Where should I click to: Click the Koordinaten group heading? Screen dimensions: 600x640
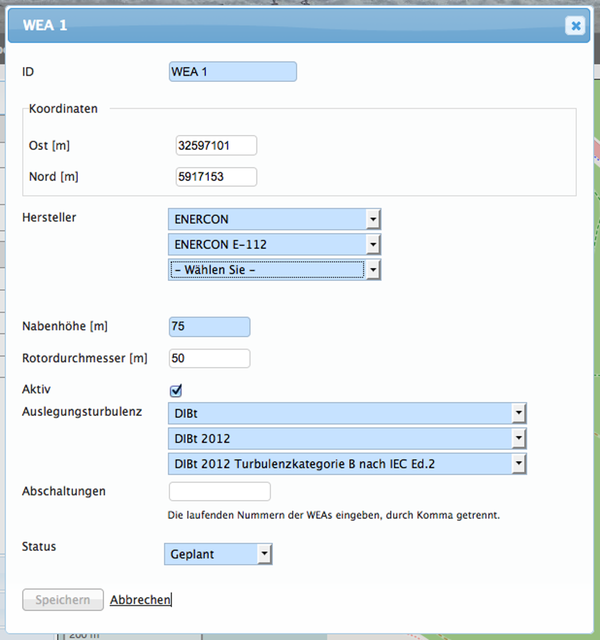coord(63,108)
